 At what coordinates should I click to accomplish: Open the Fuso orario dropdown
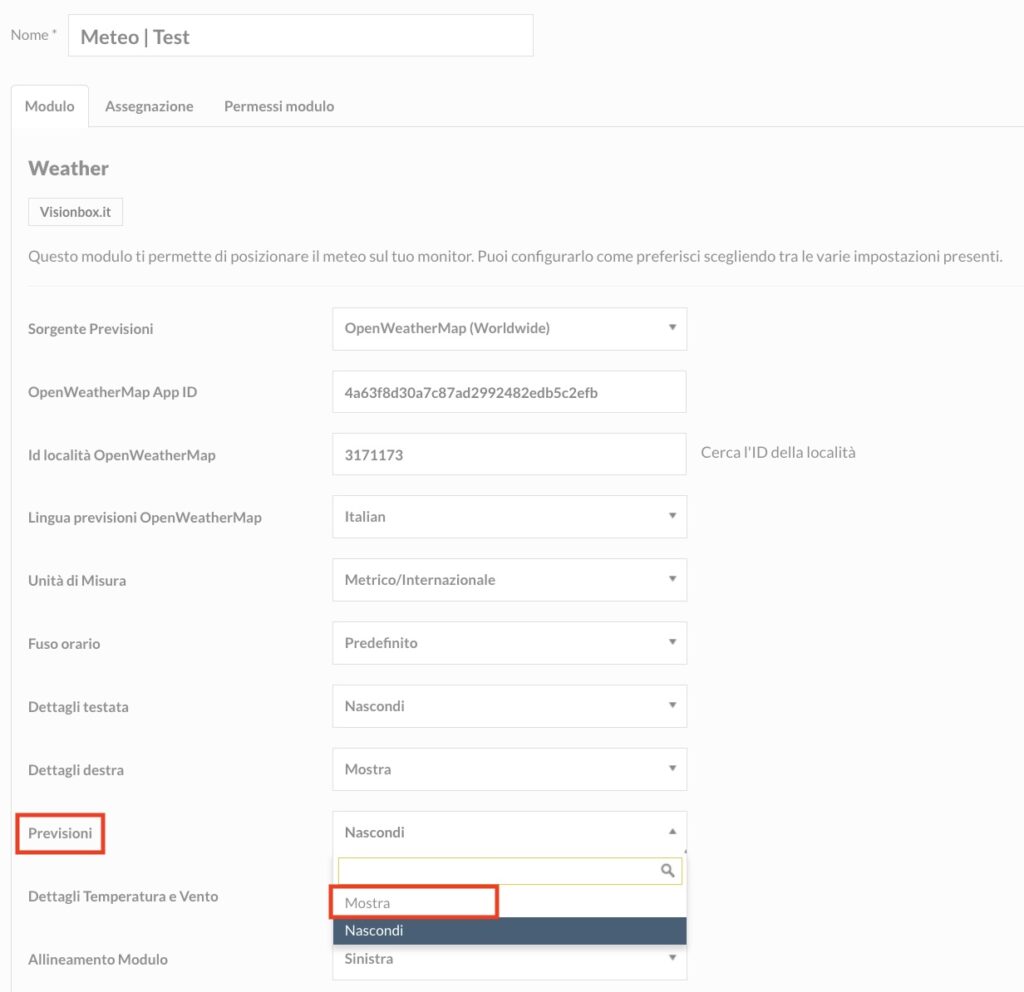(x=509, y=643)
